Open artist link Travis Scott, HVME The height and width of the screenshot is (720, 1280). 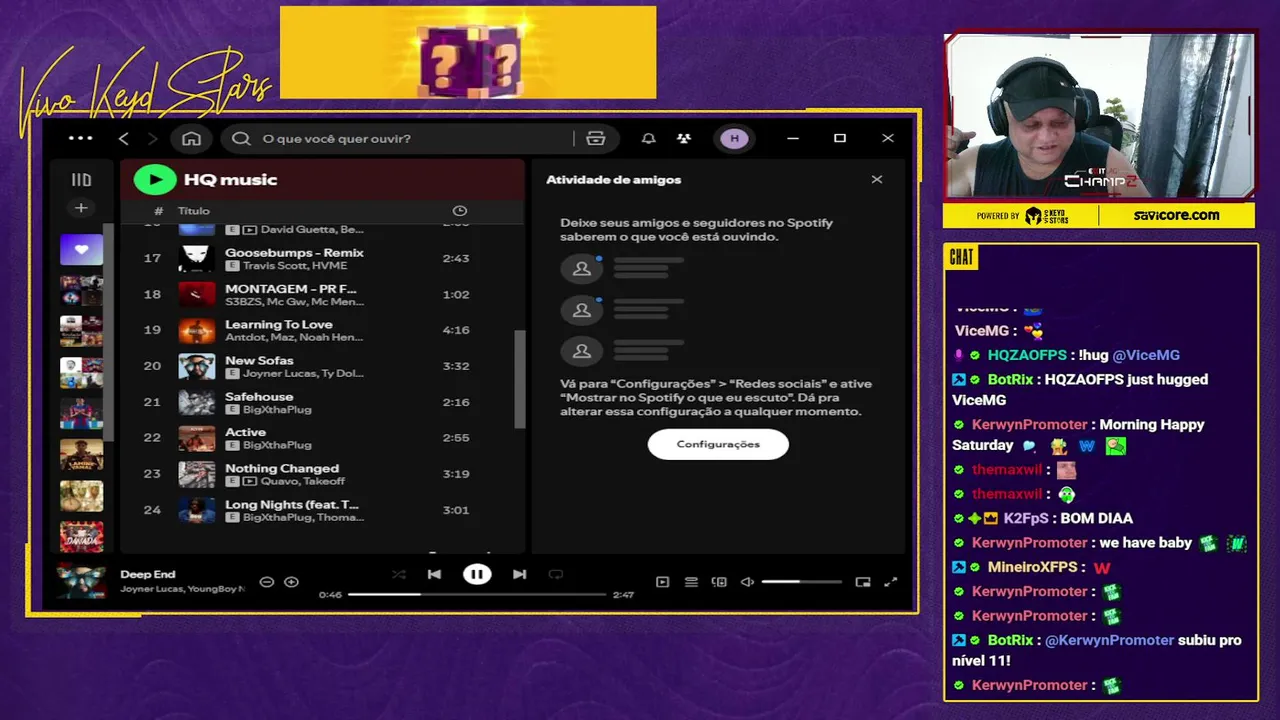coord(295,266)
